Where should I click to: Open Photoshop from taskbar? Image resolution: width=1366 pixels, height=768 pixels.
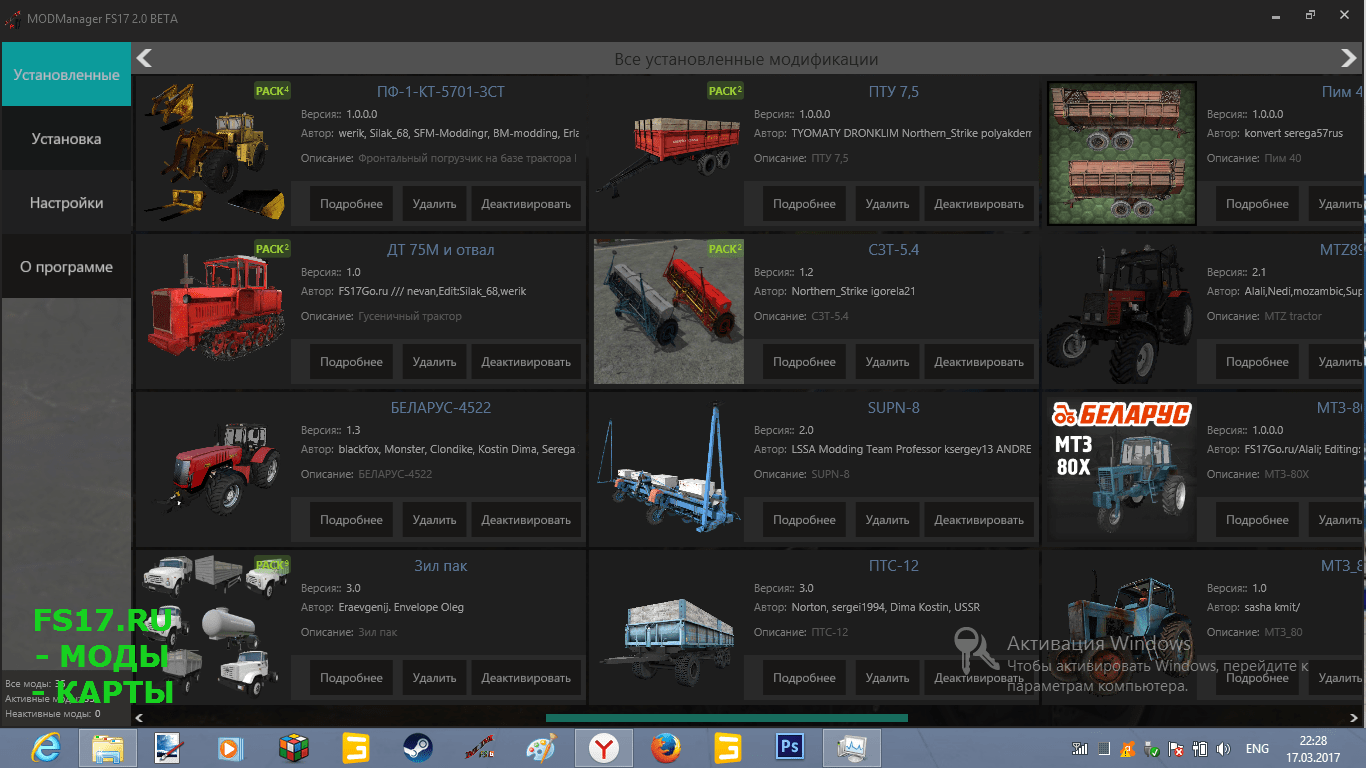[x=790, y=747]
